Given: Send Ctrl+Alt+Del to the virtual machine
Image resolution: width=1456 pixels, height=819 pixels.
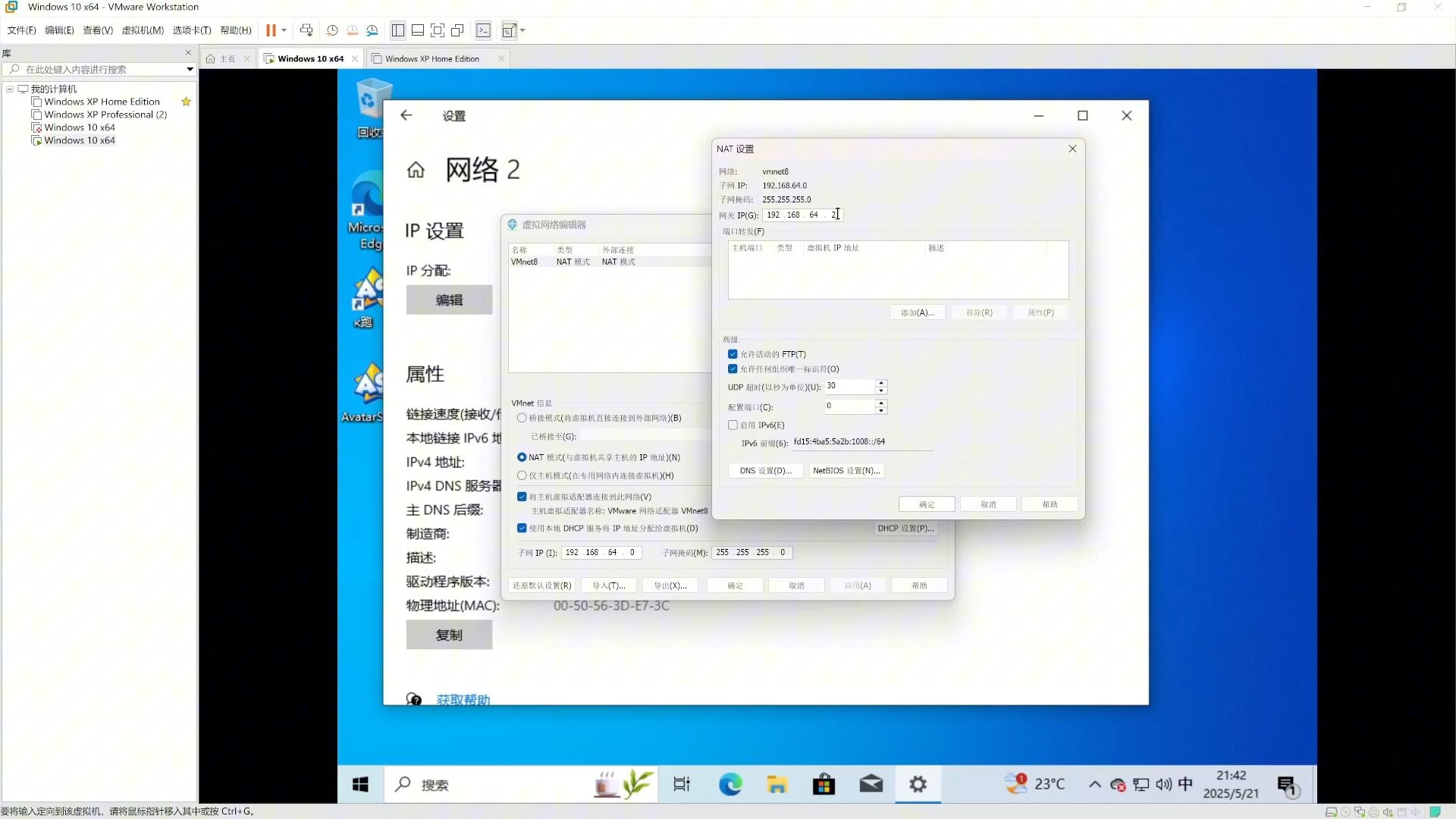Looking at the screenshot, I should (x=306, y=30).
